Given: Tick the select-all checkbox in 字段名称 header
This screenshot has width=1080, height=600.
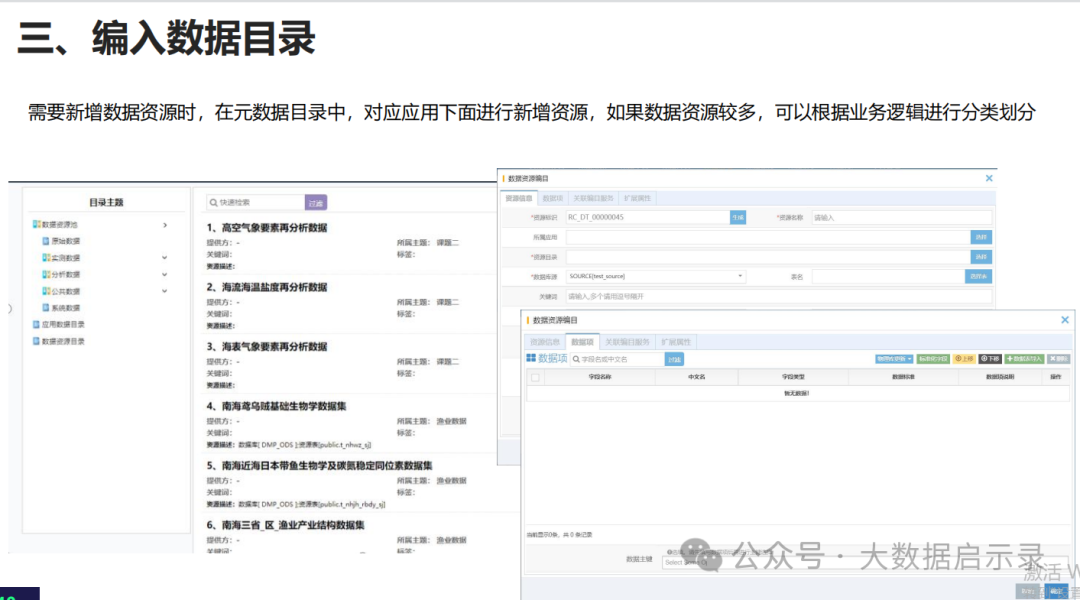Looking at the screenshot, I should pos(535,377).
